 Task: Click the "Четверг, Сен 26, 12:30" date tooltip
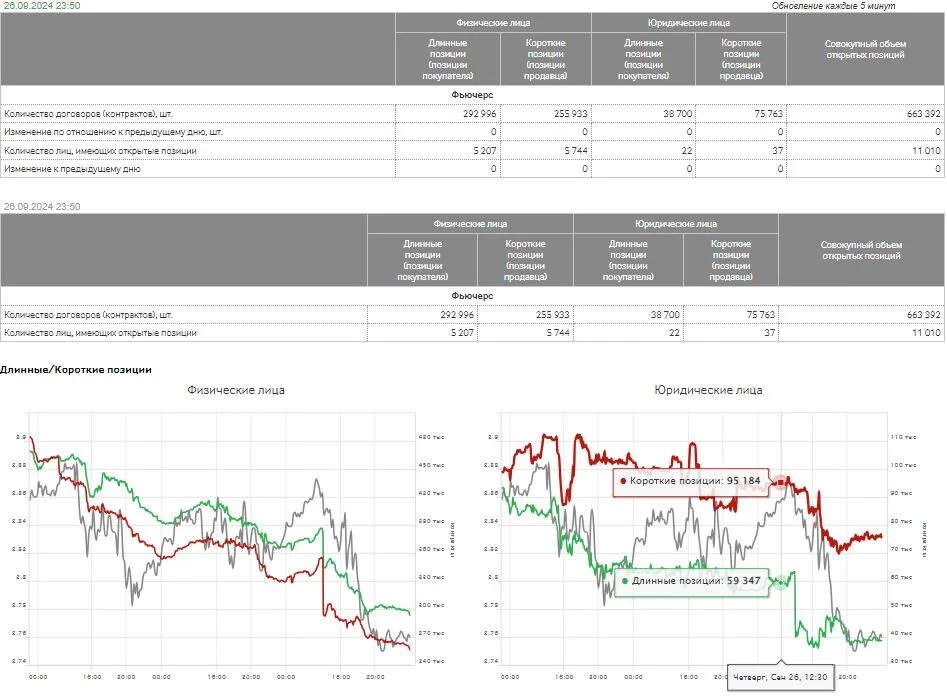(780, 677)
